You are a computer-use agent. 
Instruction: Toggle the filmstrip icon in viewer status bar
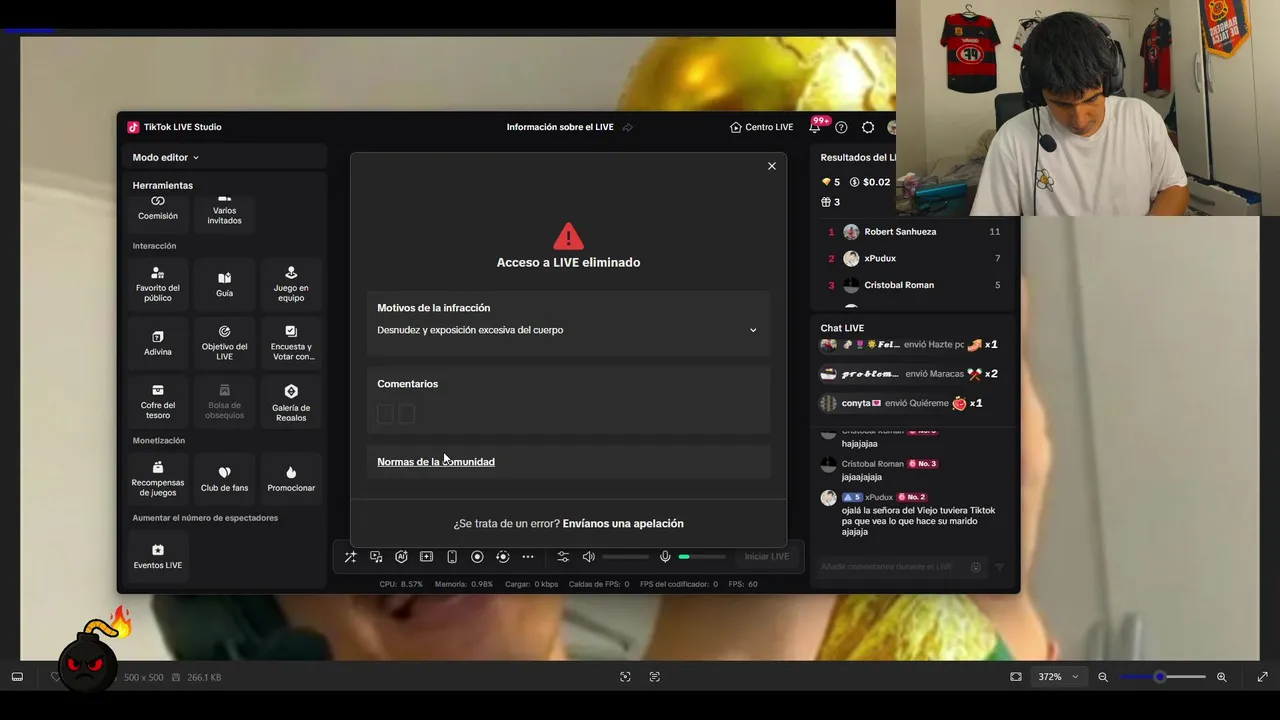coord(17,677)
